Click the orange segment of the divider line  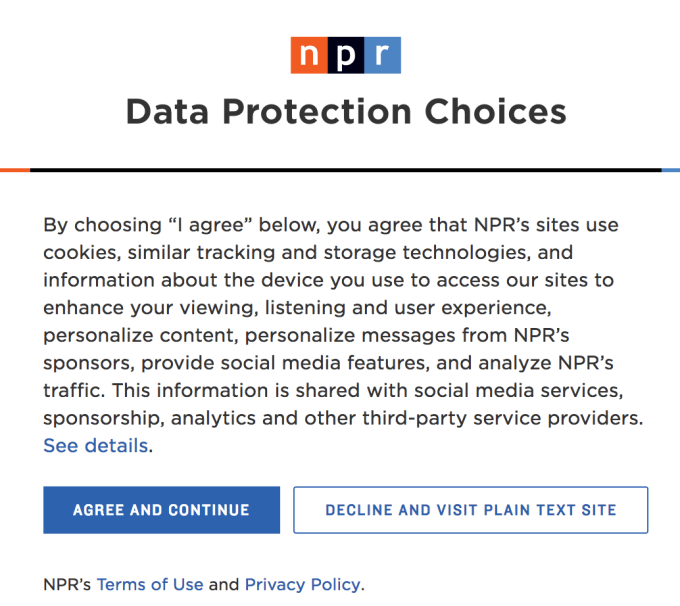coord(14,170)
